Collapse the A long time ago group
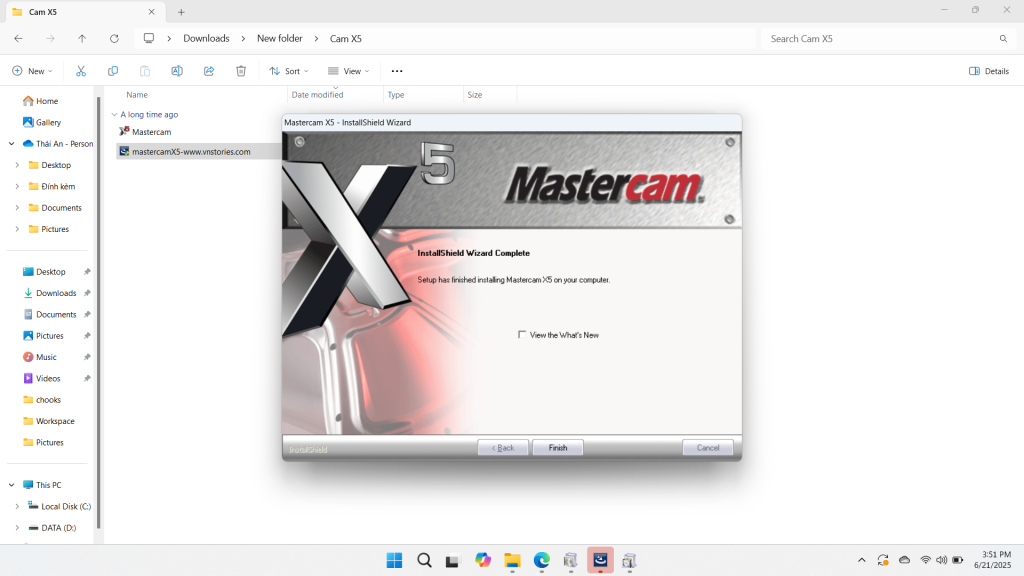The height and width of the screenshot is (576, 1024). (114, 114)
